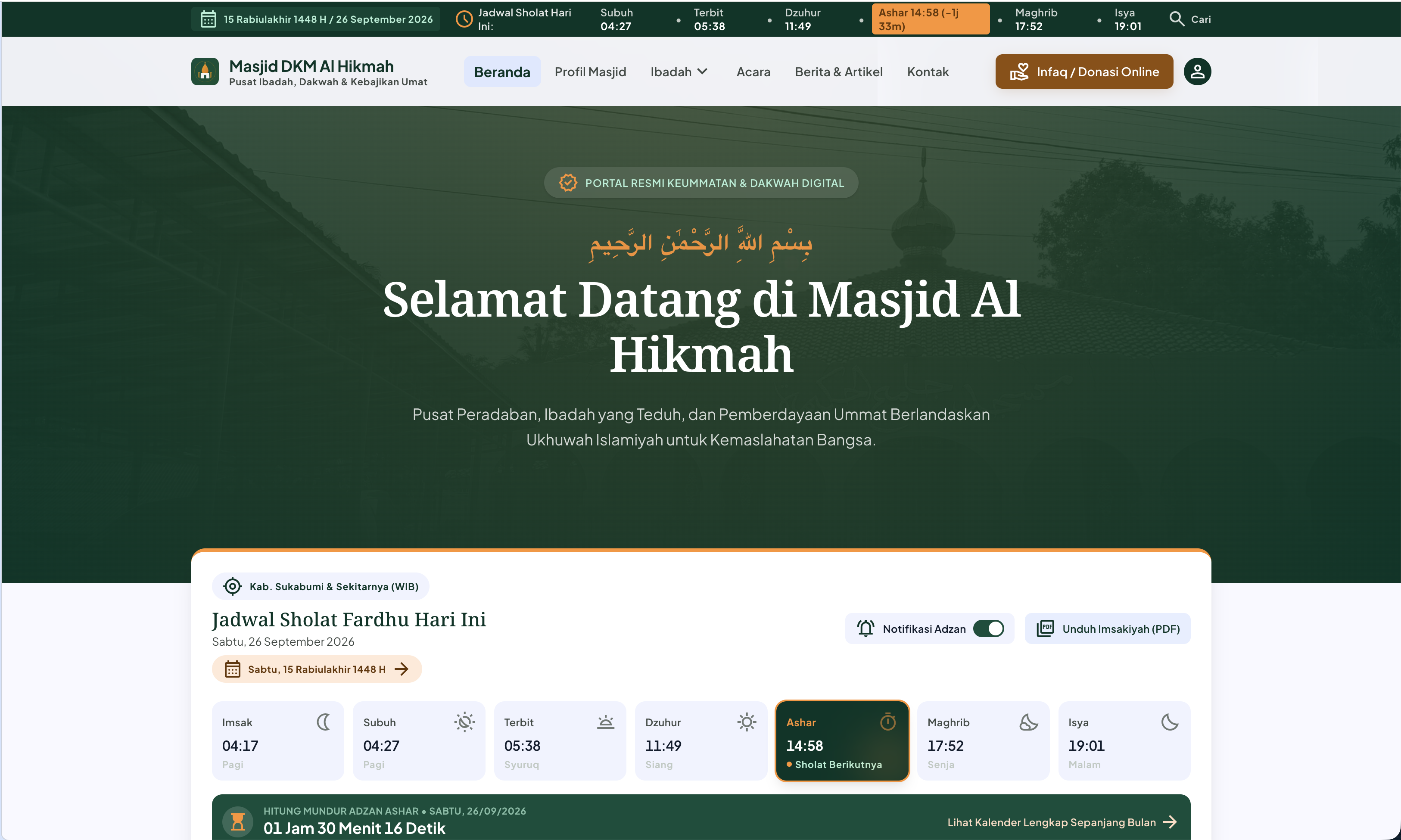This screenshot has height=840, width=1401.
Task: Click the calendar icon beside Hijri date
Action: click(209, 19)
